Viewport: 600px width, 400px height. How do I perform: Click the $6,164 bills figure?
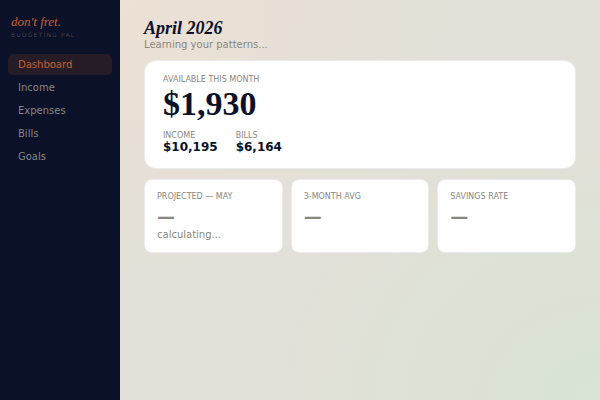(259, 147)
